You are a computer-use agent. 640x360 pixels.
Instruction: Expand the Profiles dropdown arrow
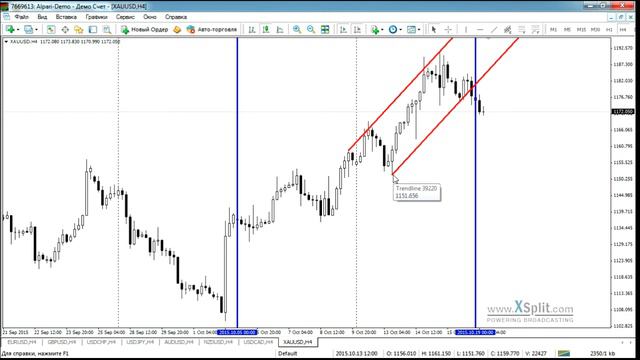36,29
